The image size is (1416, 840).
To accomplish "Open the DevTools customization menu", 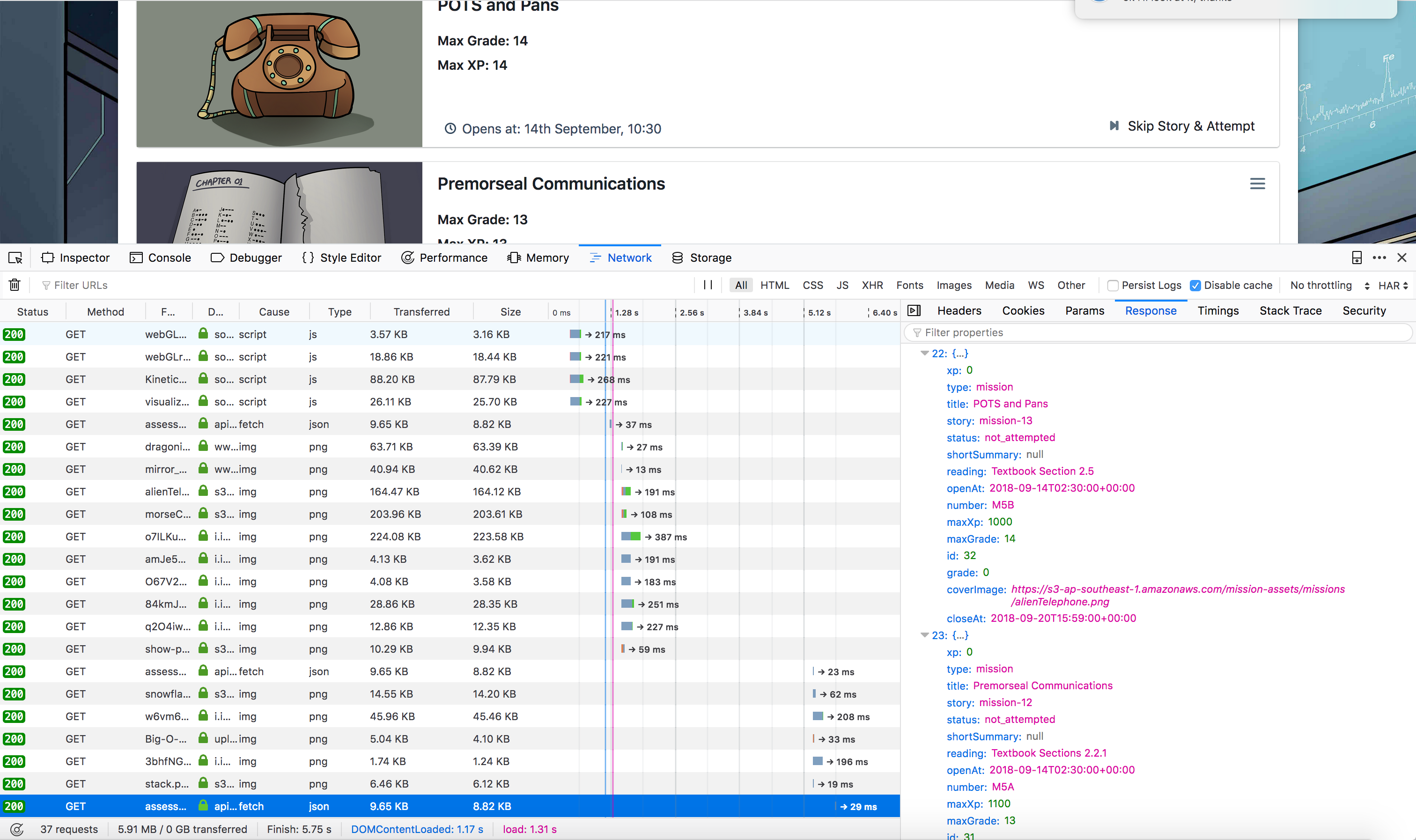I will click(1379, 258).
